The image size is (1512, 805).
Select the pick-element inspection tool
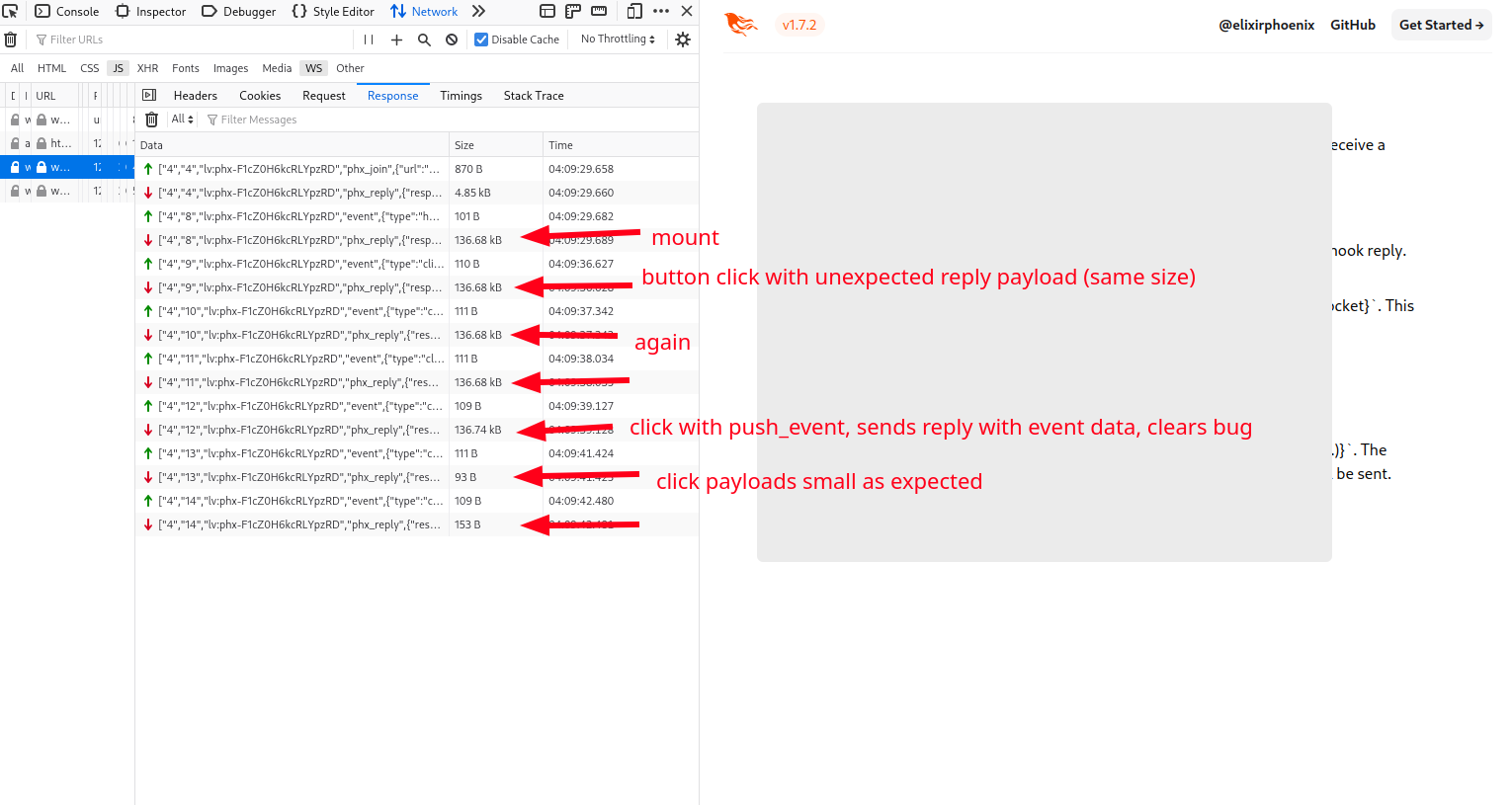coord(11,11)
